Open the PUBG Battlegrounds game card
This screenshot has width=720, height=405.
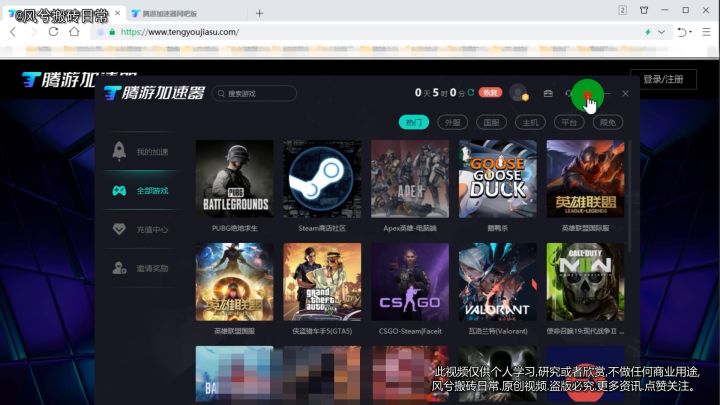[234, 179]
